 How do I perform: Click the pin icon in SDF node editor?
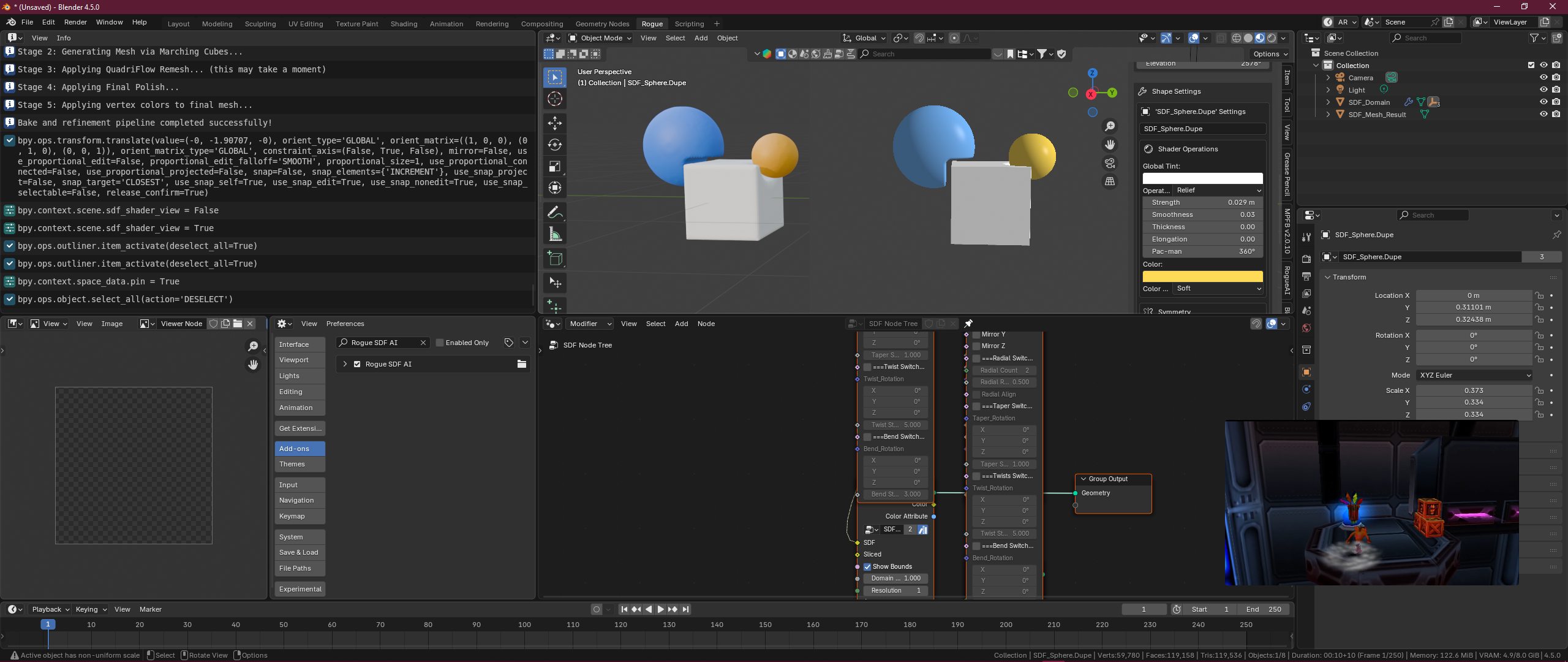click(x=968, y=324)
